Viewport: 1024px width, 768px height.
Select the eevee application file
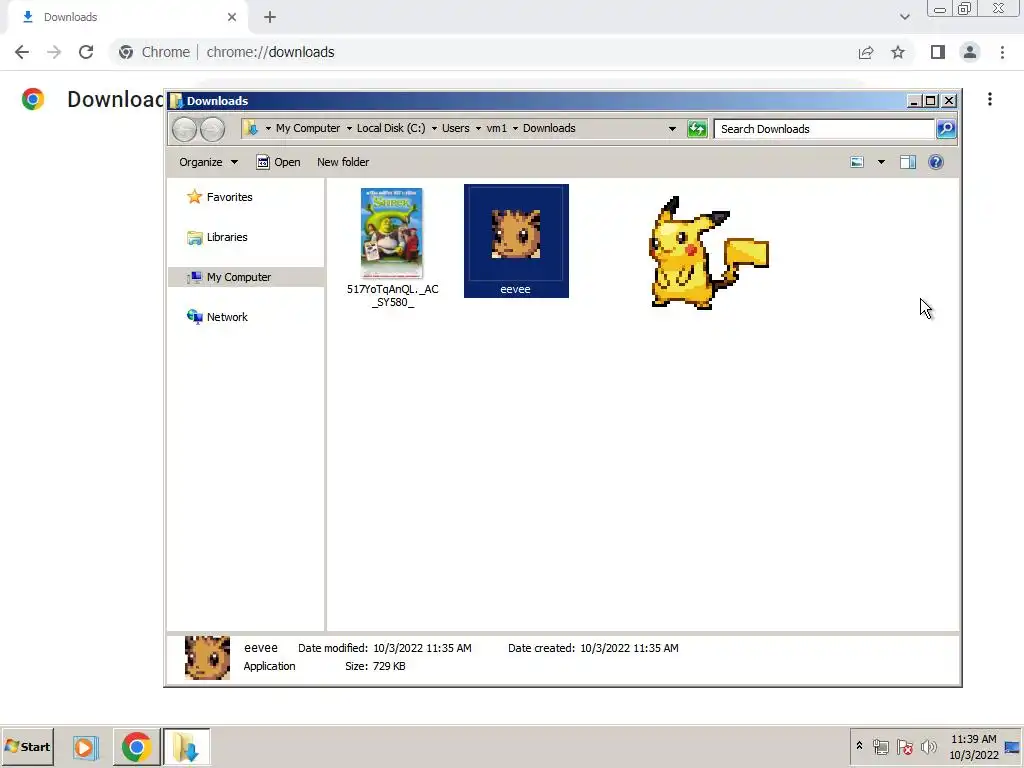[516, 241]
